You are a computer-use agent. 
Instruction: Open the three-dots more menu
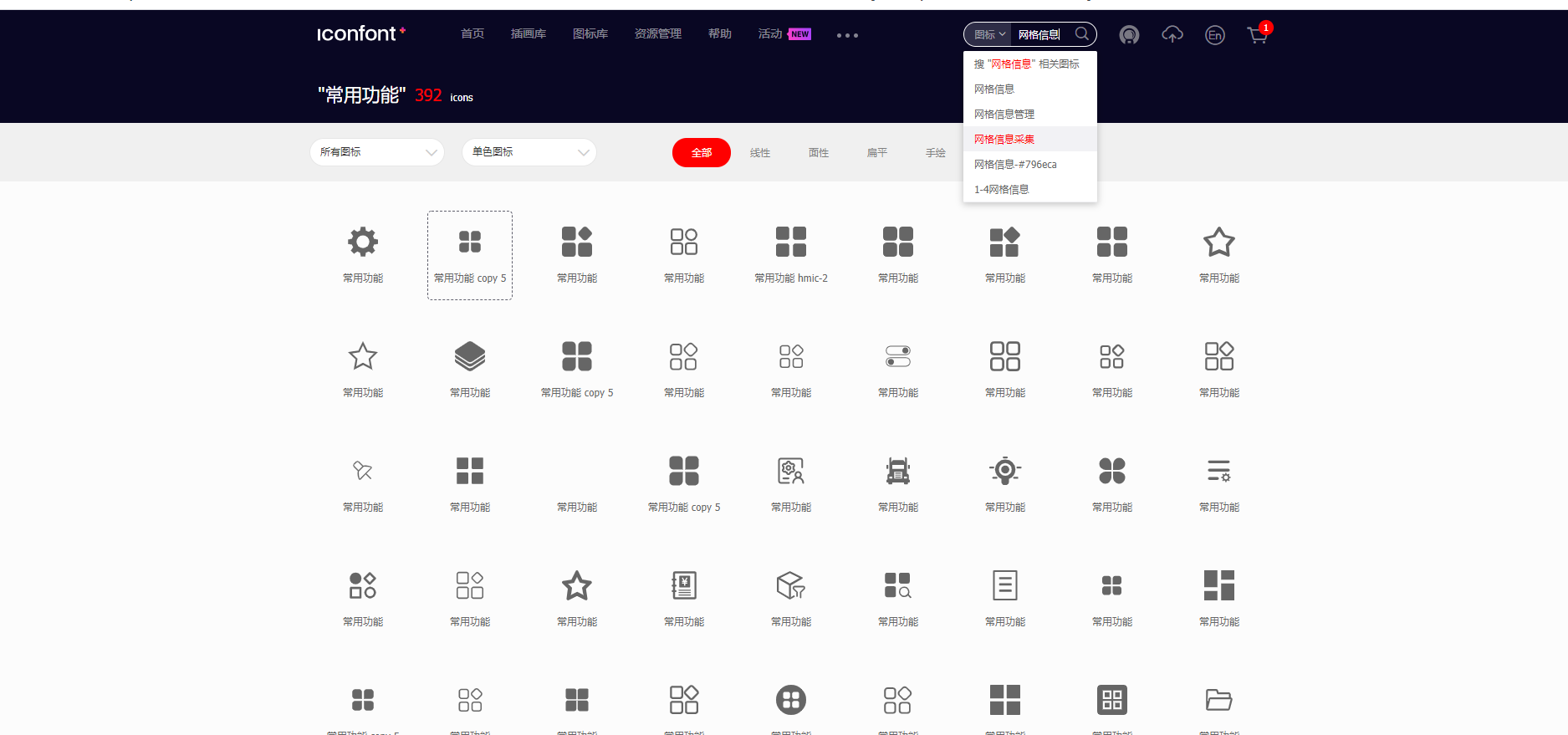[847, 35]
